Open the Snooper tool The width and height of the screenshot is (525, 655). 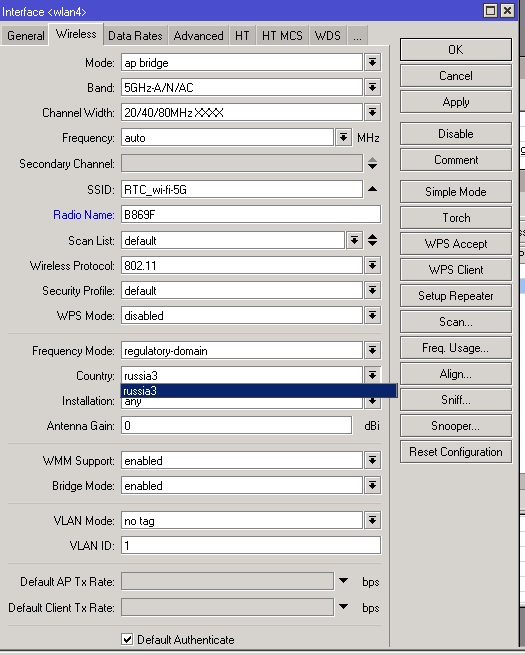point(456,426)
